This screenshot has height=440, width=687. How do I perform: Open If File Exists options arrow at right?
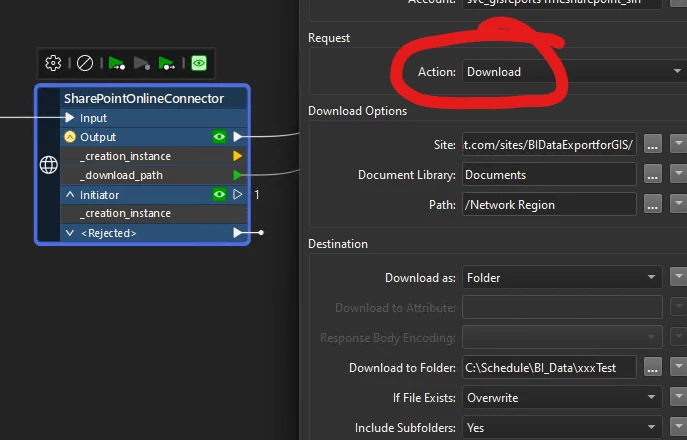[x=679, y=397]
